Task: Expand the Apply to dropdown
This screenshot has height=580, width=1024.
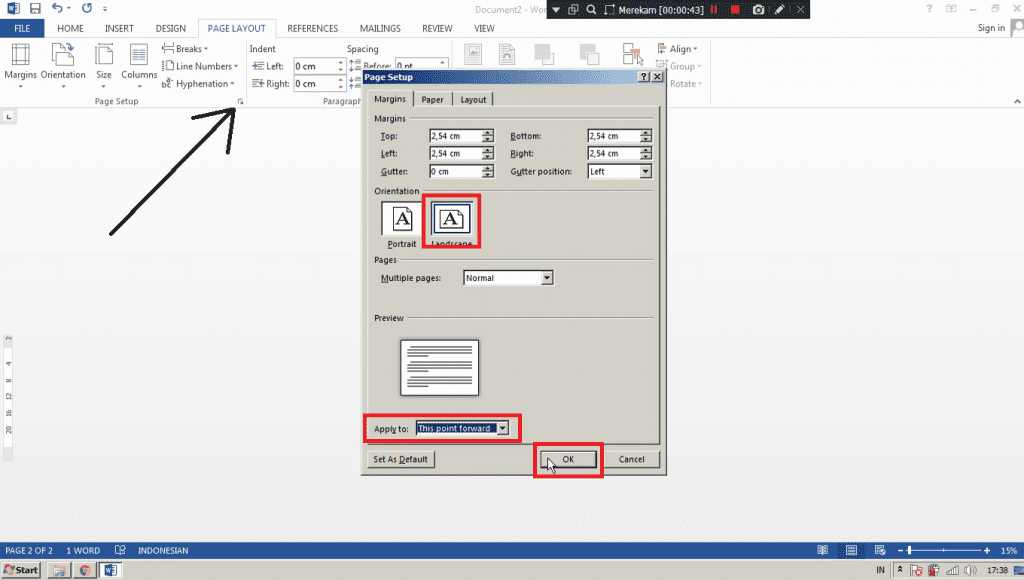Action: [503, 428]
